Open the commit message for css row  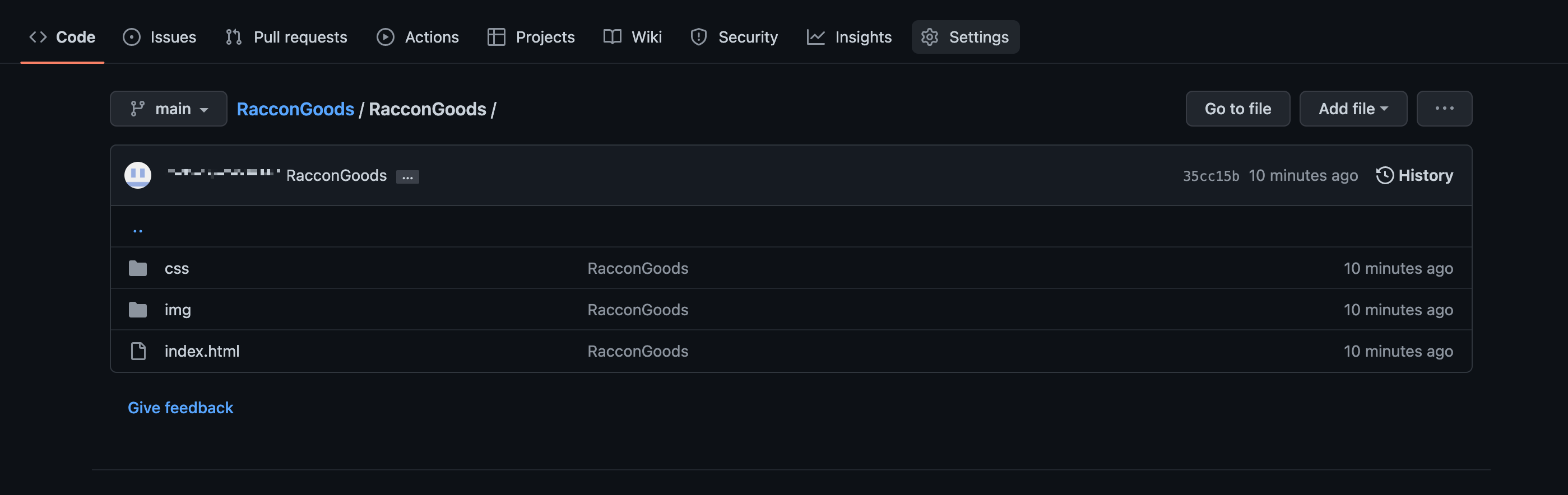click(x=637, y=268)
